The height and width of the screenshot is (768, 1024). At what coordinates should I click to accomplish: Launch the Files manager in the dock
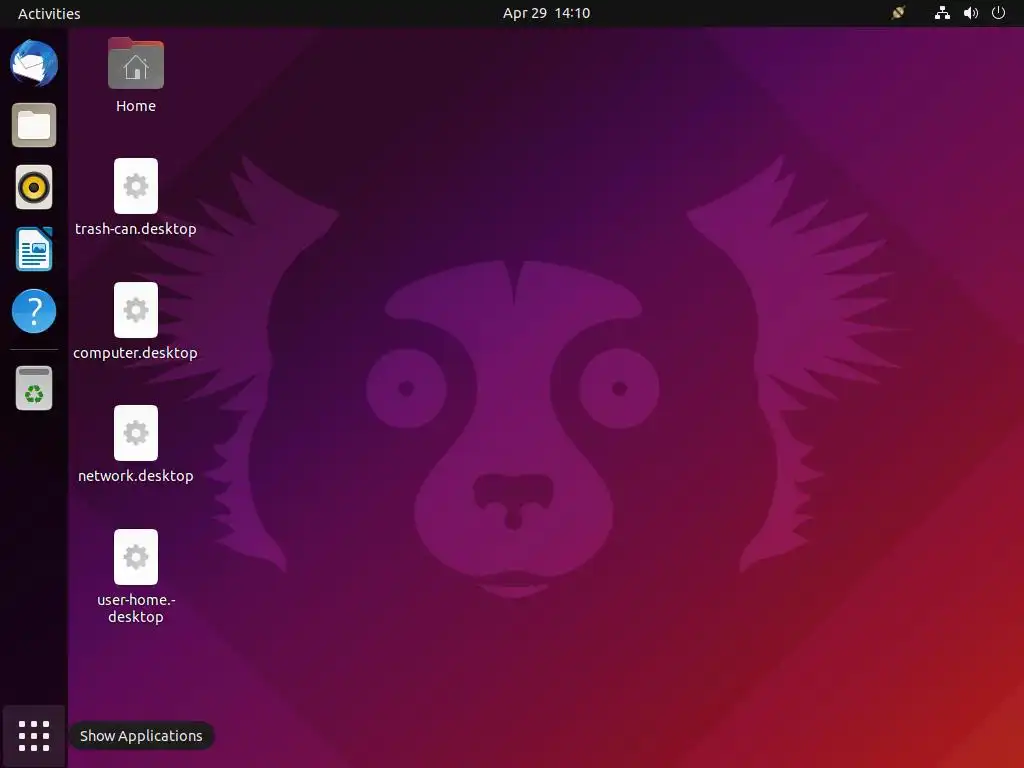coord(34,125)
